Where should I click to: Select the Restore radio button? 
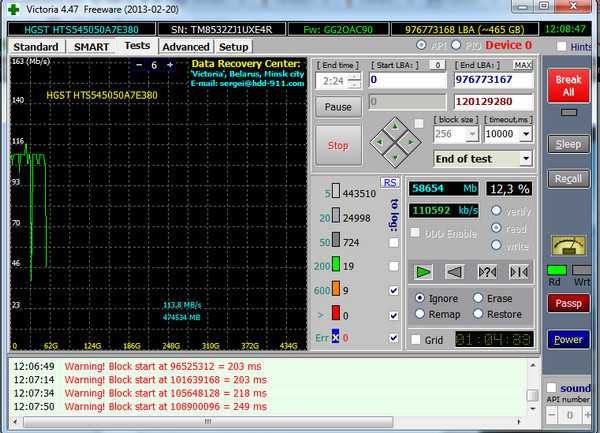pyautogui.click(x=478, y=314)
